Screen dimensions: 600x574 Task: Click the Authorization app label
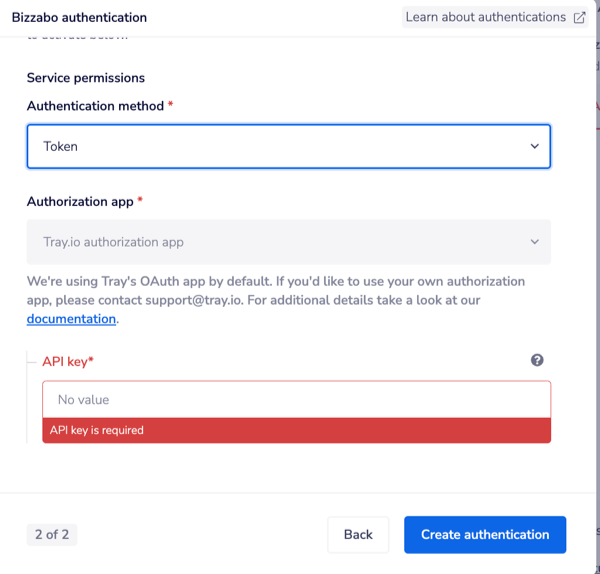tap(80, 202)
